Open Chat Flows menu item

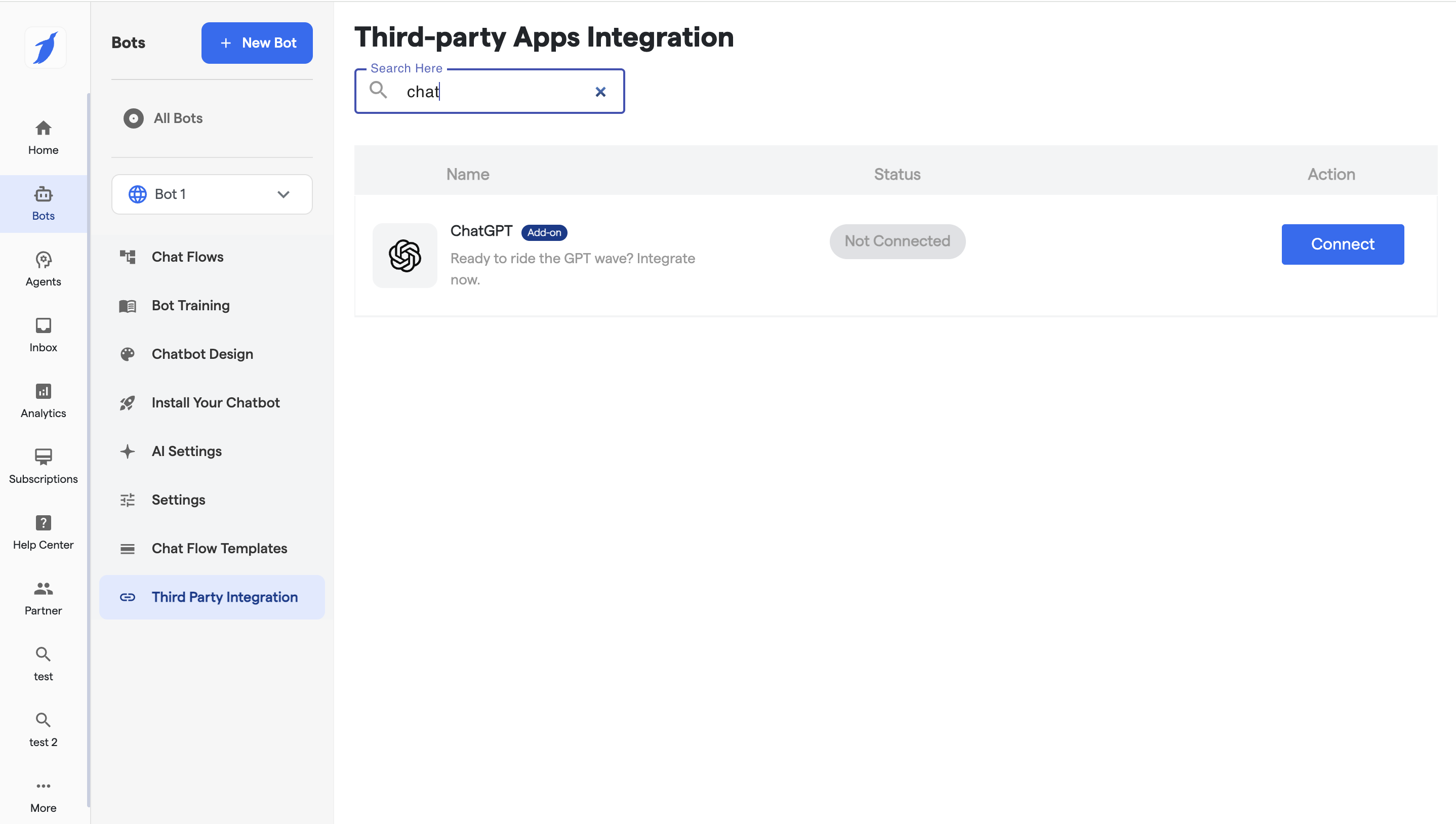(187, 257)
